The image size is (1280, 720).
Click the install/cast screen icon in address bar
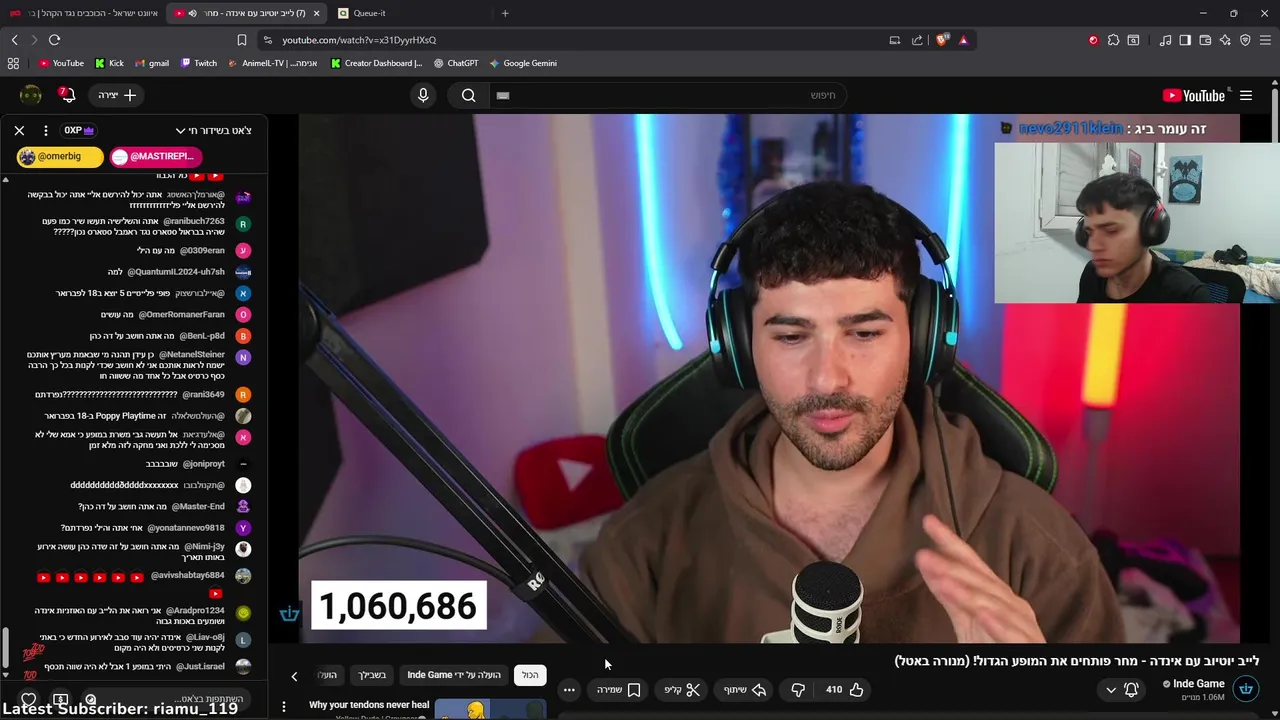pos(895,40)
